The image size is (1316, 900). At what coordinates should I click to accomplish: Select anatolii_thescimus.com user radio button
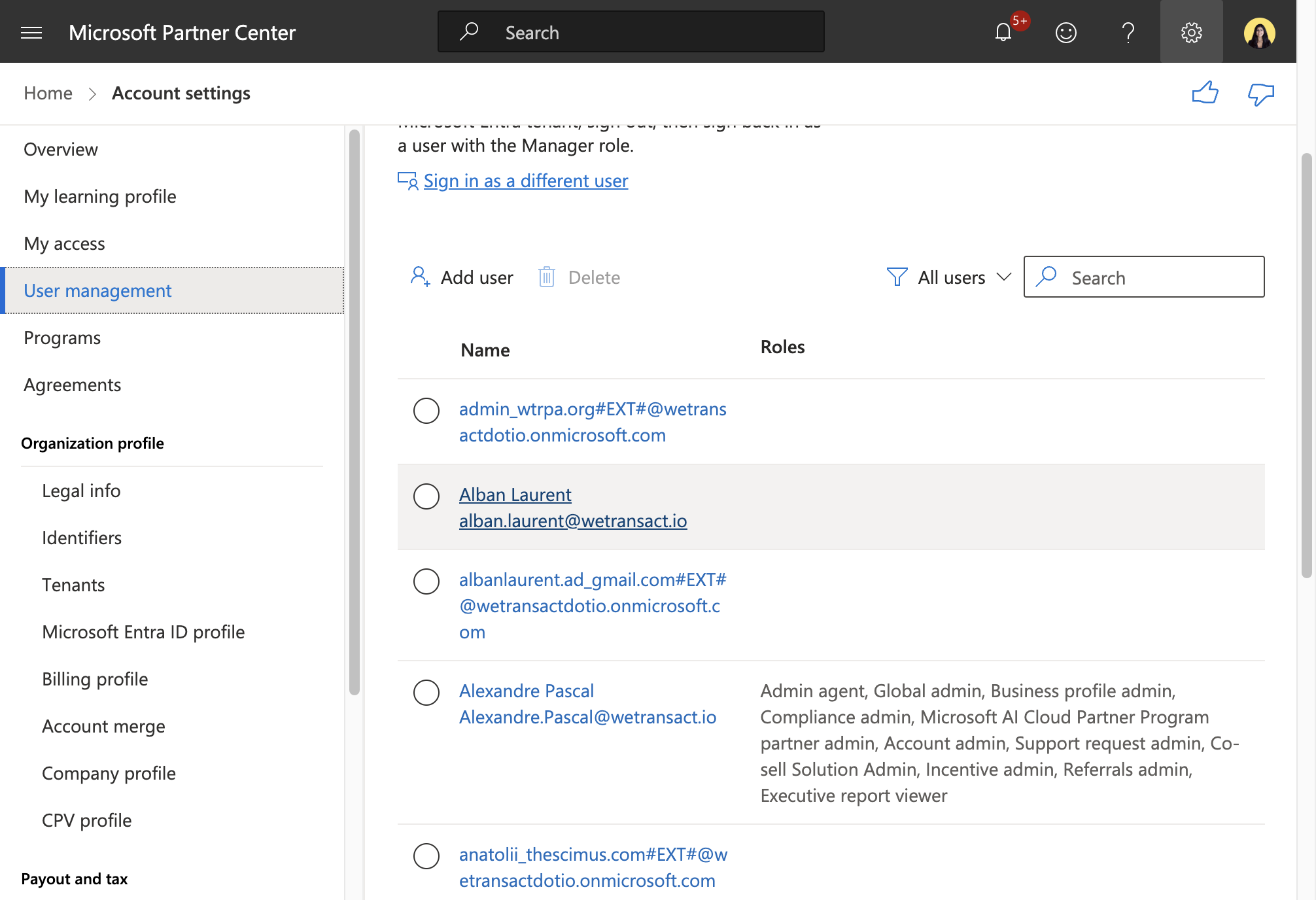coord(426,856)
